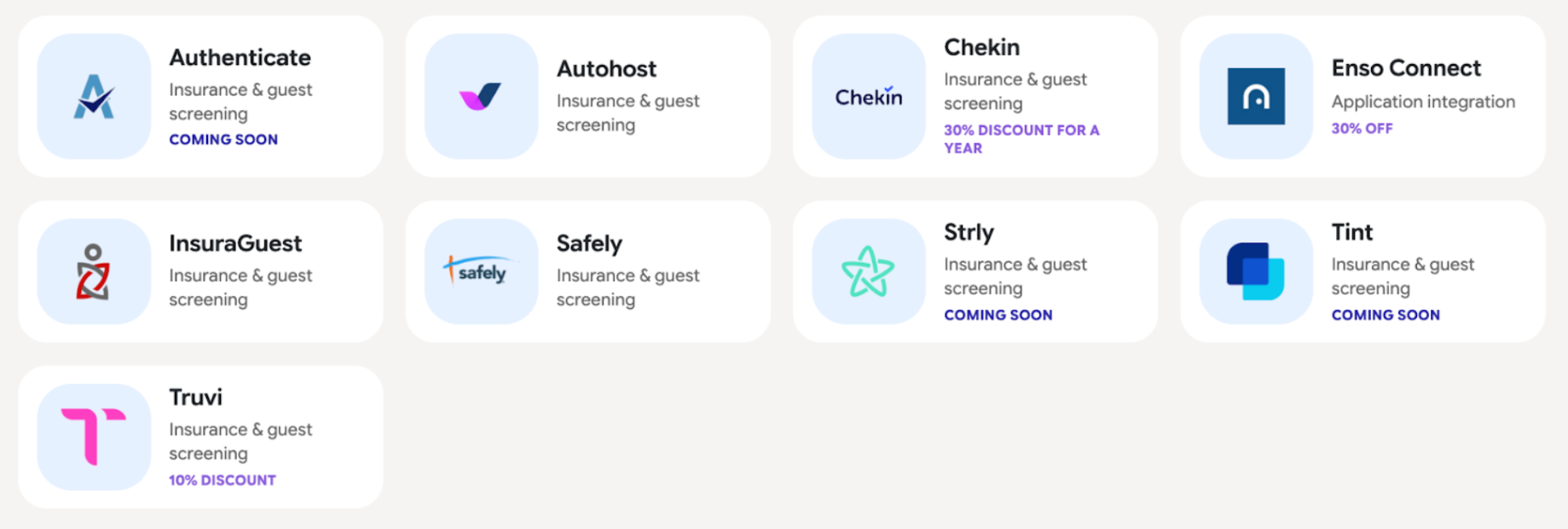
Task: Select the Autohost logo icon
Action: 480,96
